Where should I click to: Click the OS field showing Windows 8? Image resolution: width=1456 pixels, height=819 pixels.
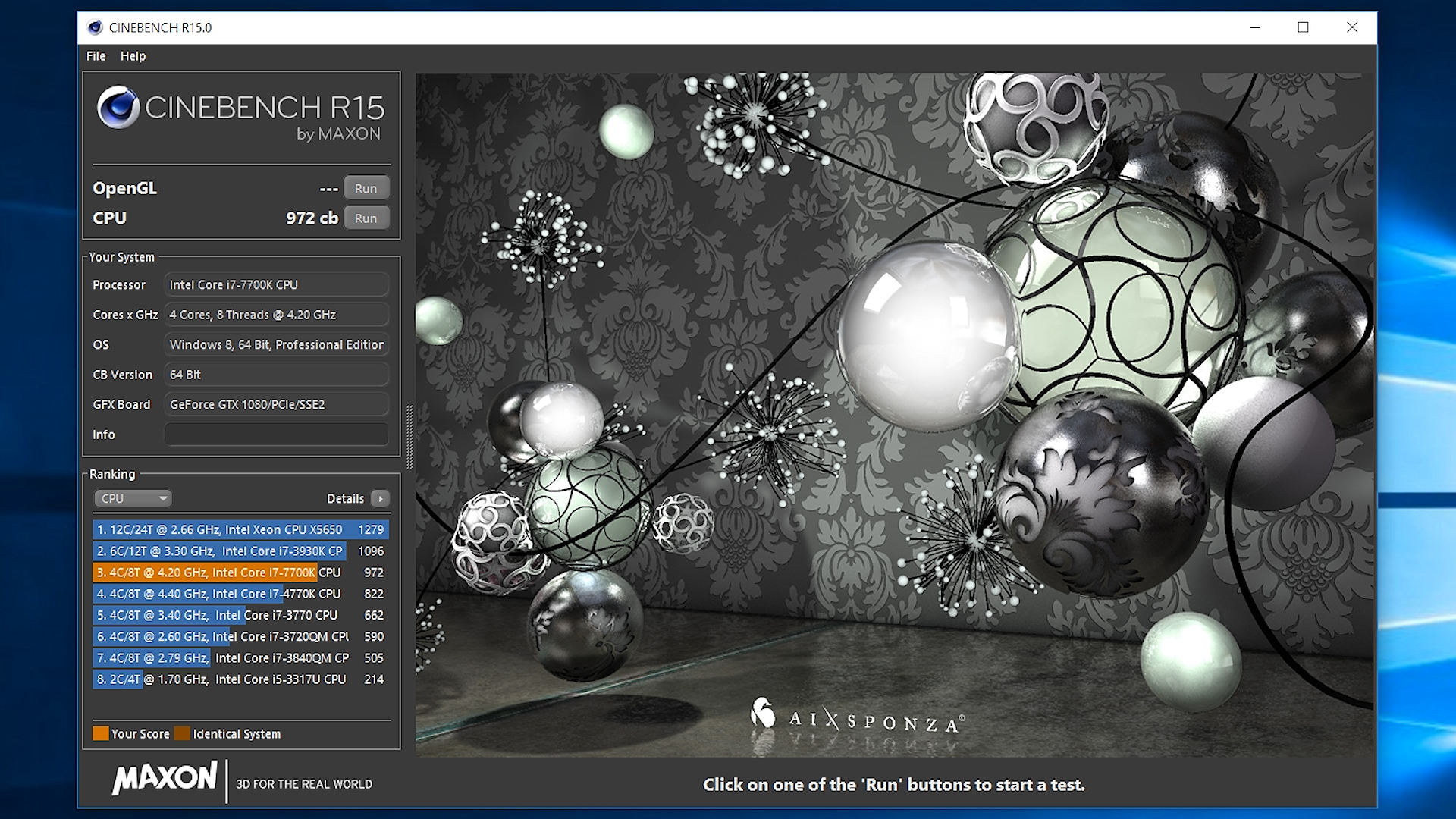tap(277, 344)
